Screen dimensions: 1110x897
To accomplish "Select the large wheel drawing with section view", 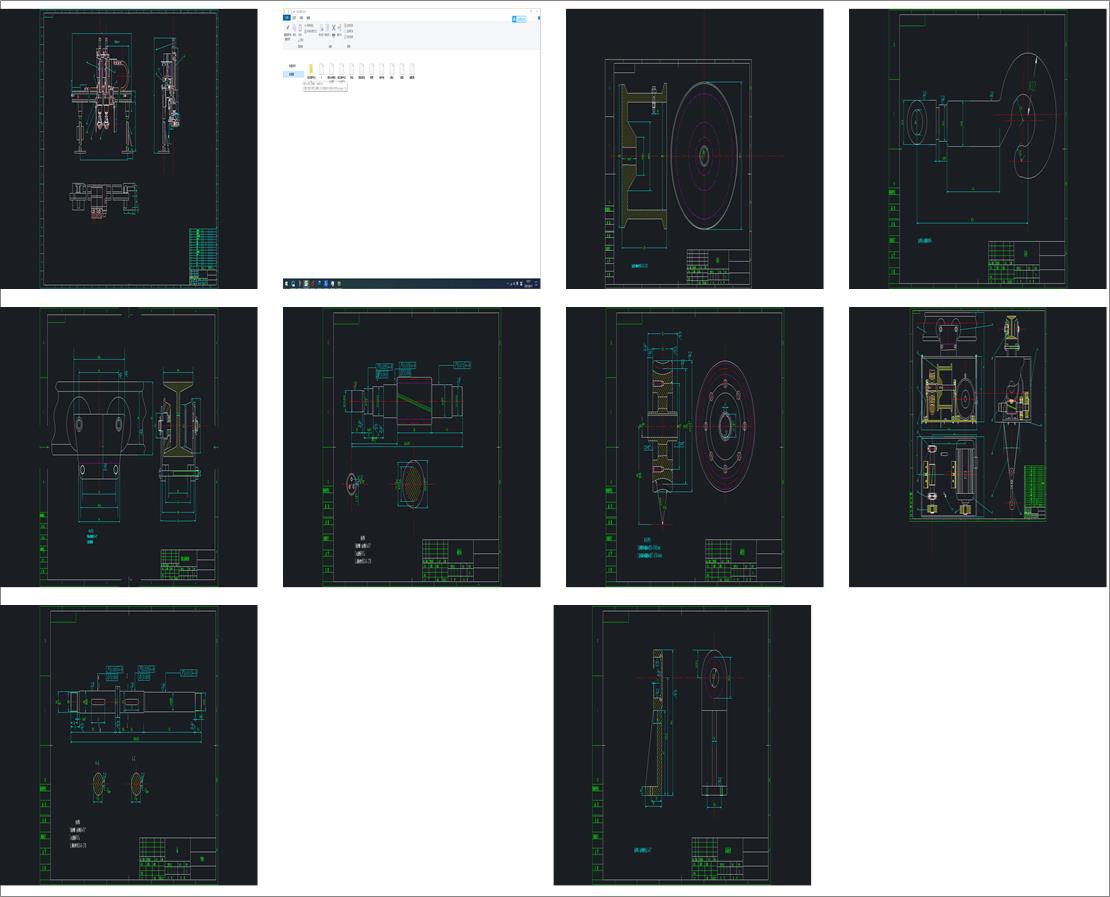I will 694,149.
